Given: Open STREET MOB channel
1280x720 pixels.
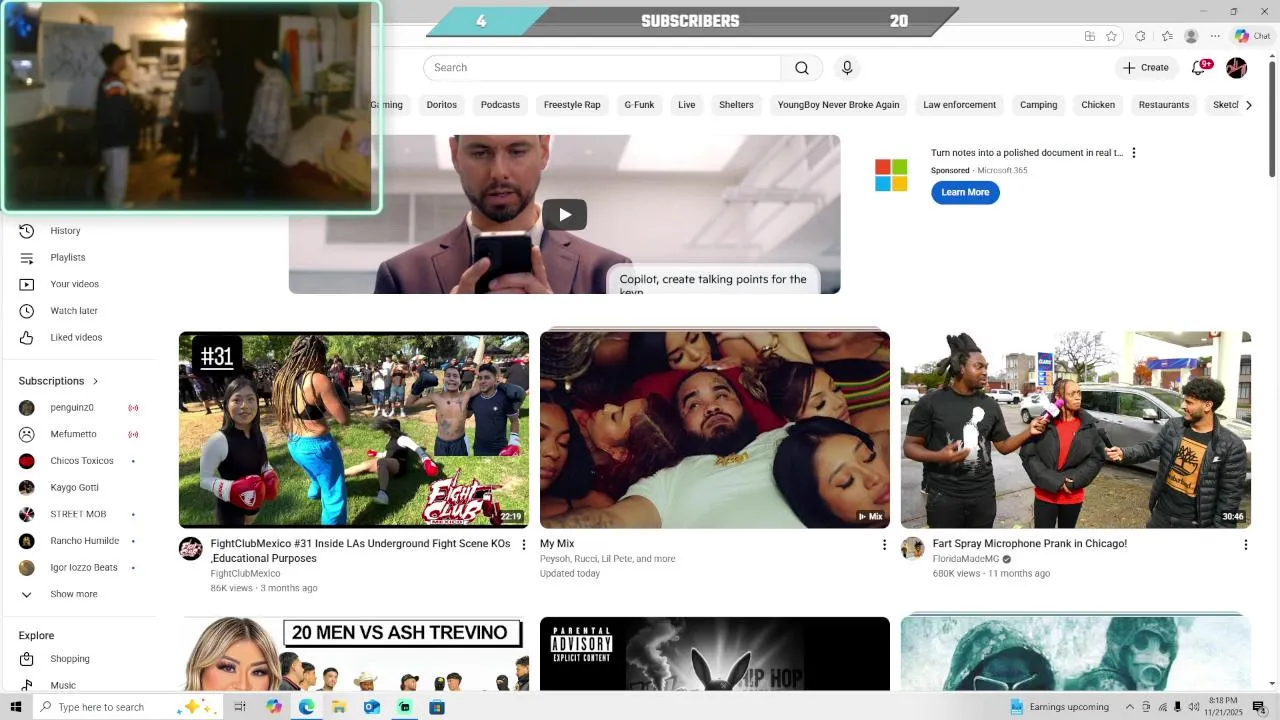Looking at the screenshot, I should point(78,514).
